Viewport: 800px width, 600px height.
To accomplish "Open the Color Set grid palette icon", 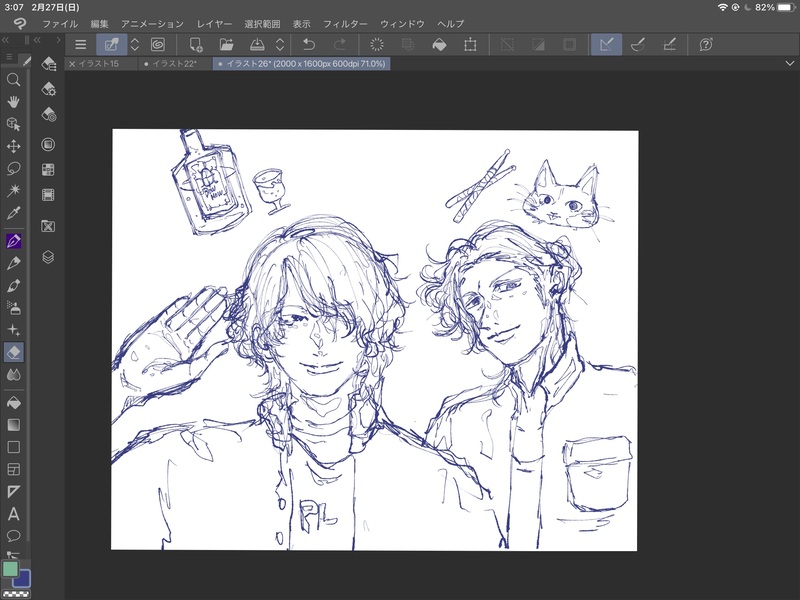I will [48, 169].
